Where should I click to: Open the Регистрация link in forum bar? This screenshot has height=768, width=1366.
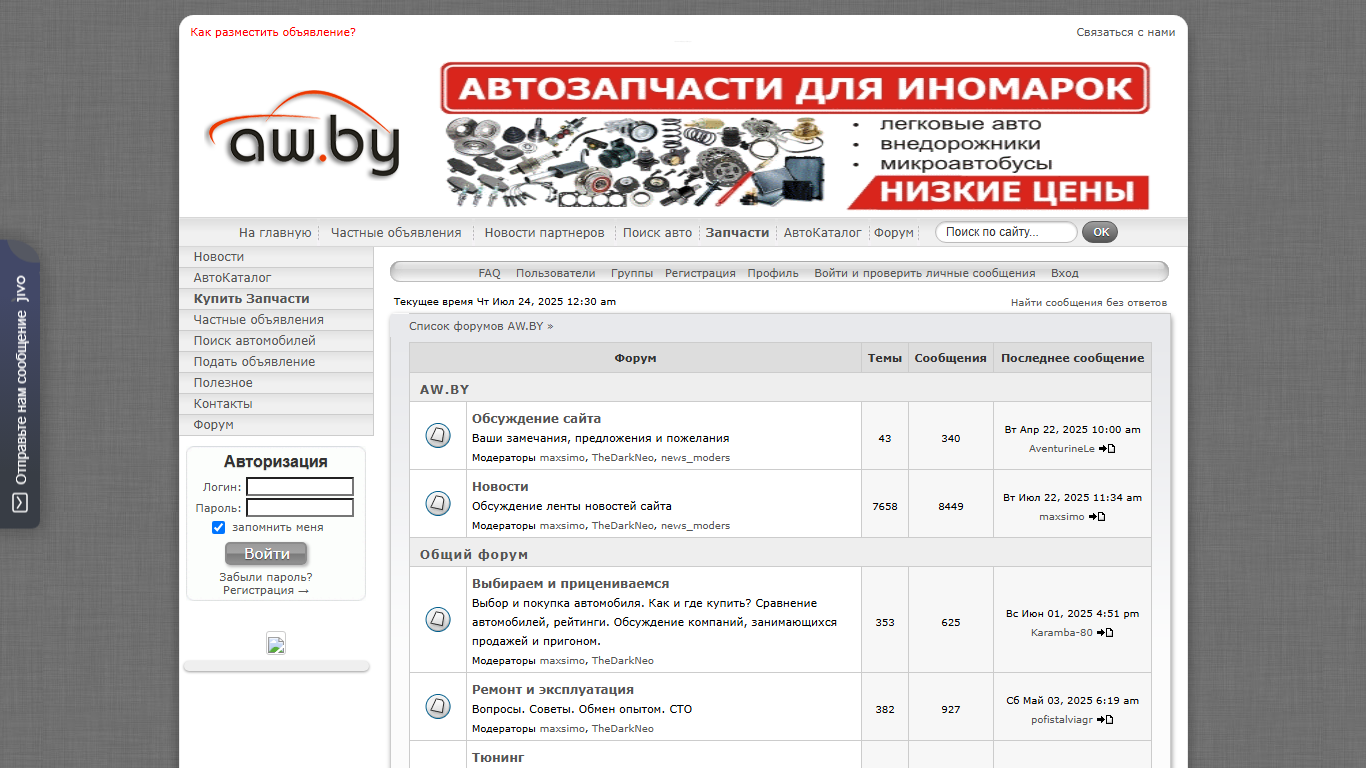pos(700,273)
